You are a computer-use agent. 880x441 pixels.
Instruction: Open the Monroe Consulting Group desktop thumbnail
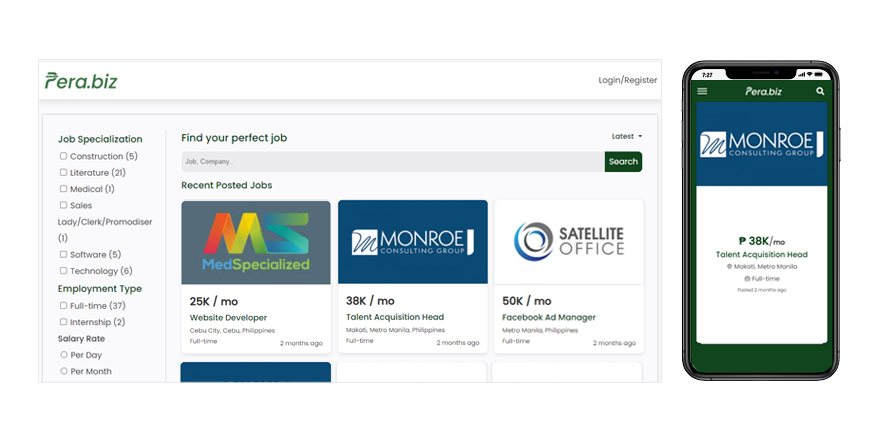coord(412,242)
